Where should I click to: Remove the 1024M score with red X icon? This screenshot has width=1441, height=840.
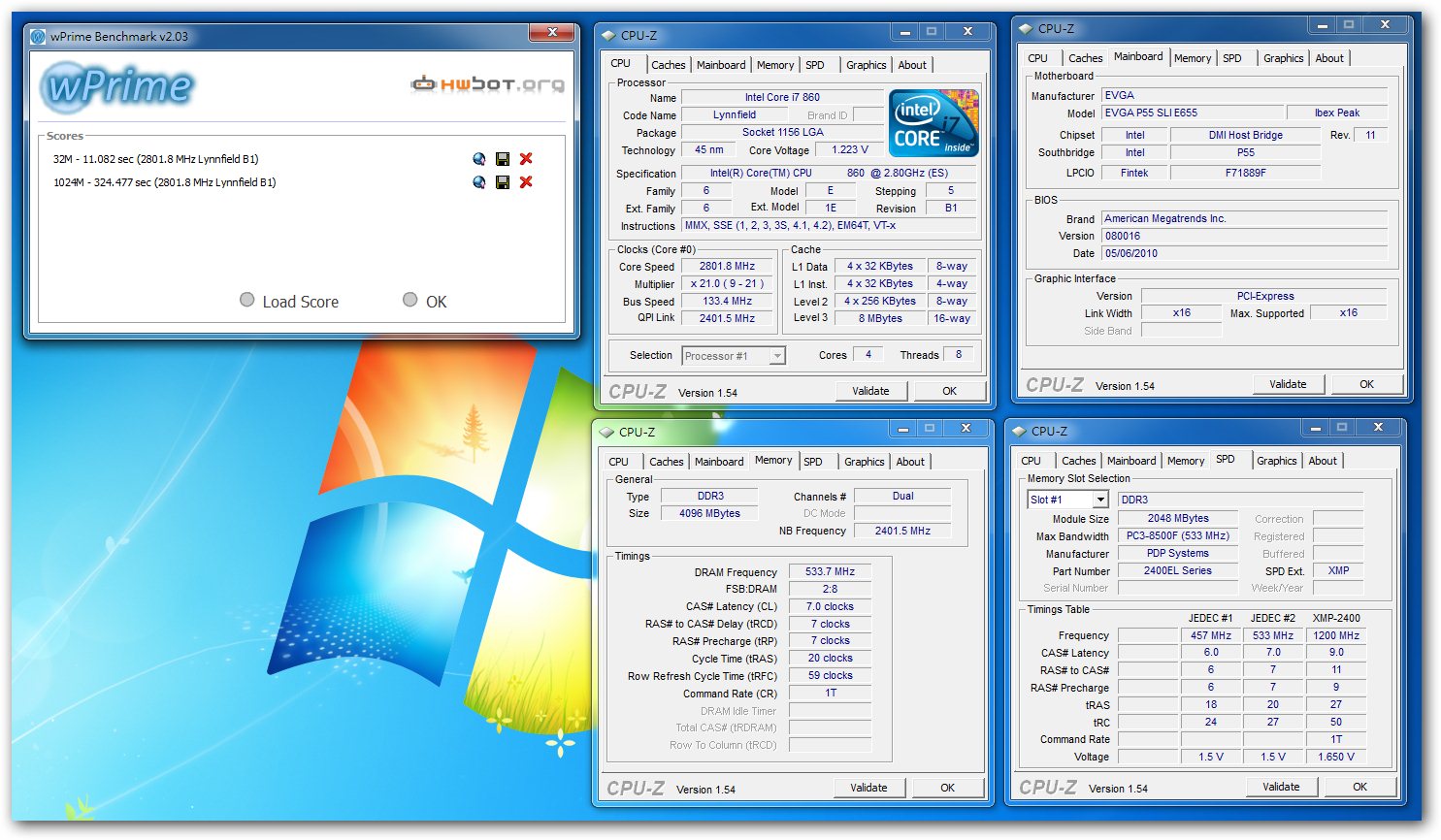[x=526, y=182]
